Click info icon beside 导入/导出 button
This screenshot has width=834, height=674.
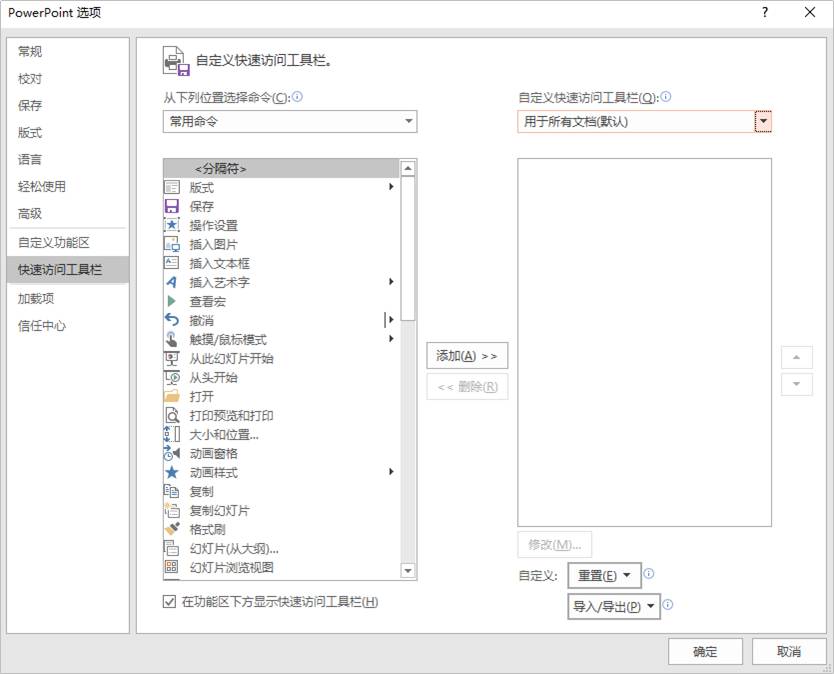[x=668, y=604]
